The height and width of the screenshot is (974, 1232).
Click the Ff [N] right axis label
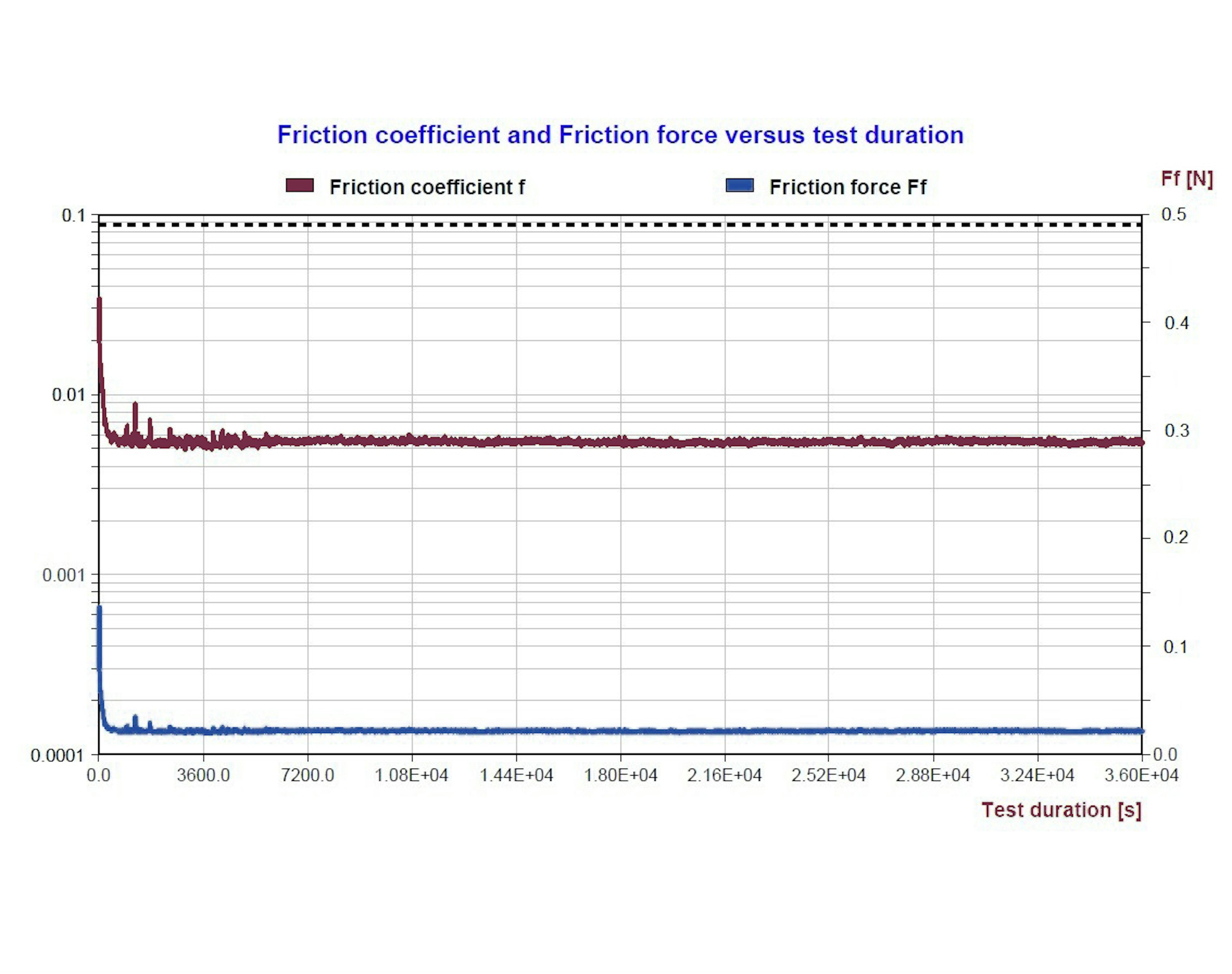(x=1187, y=179)
